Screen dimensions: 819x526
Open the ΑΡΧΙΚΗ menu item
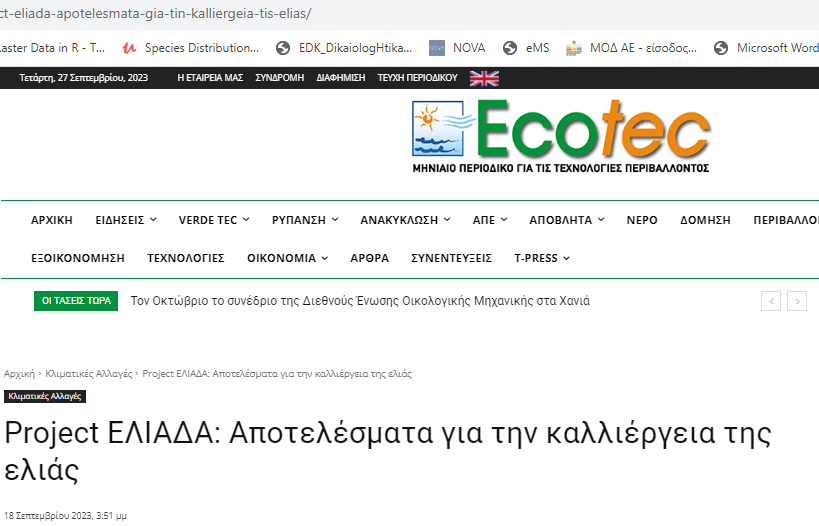(x=52, y=220)
